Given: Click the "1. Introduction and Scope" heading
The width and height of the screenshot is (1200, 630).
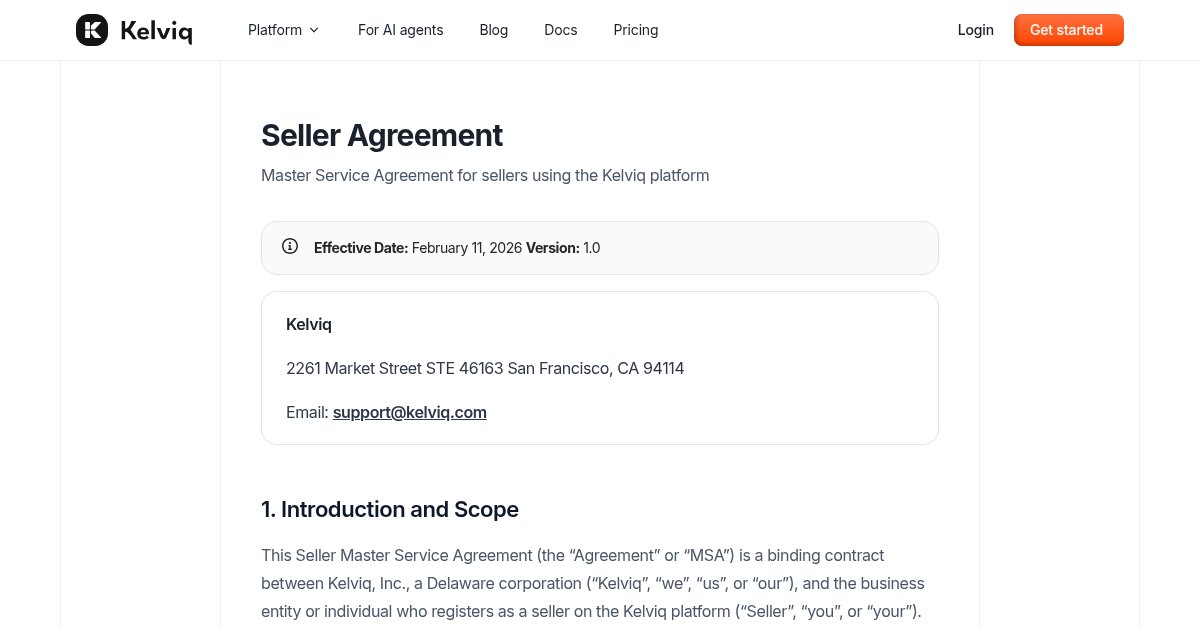Looking at the screenshot, I should [390, 509].
